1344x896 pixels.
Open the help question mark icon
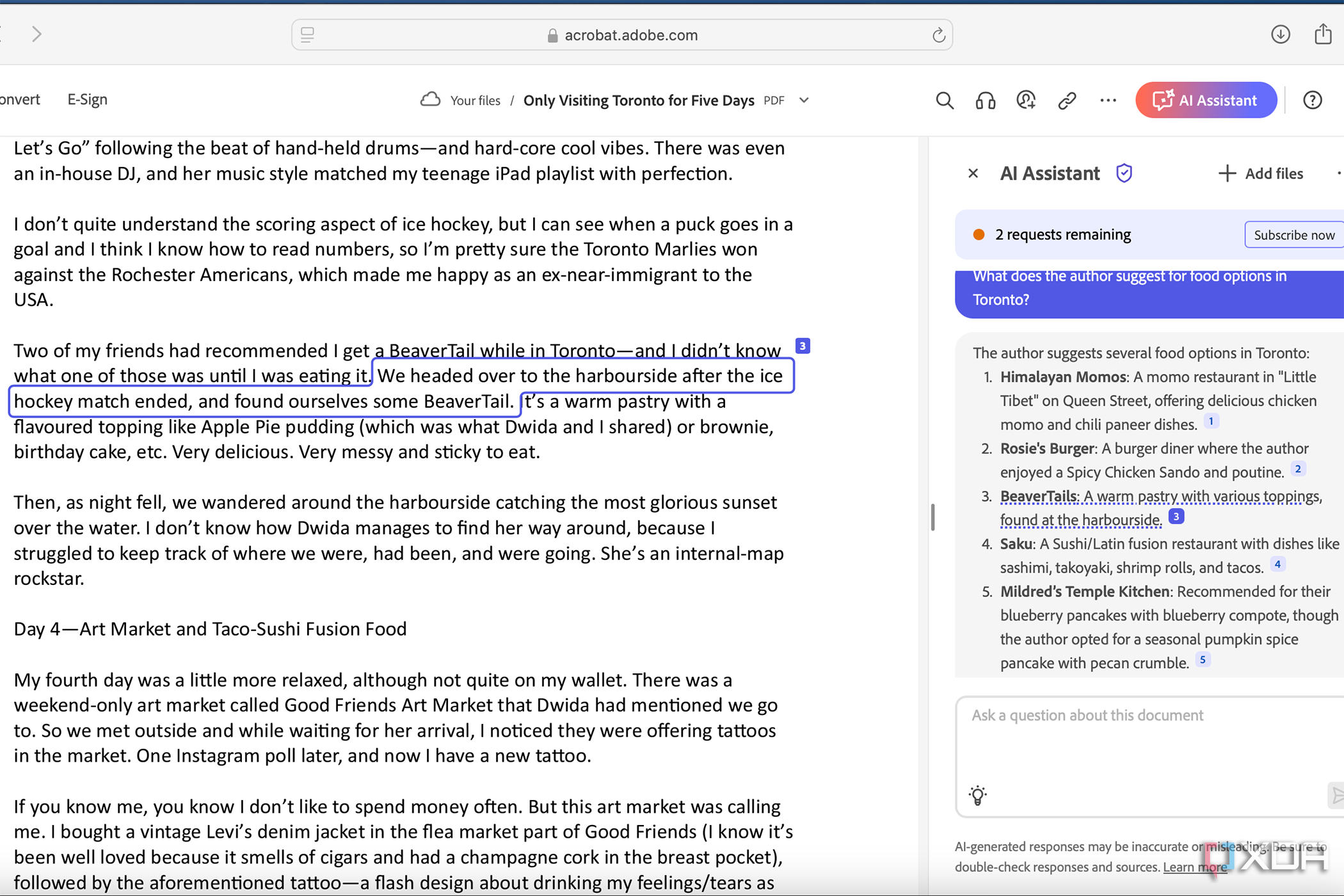[x=1313, y=100]
